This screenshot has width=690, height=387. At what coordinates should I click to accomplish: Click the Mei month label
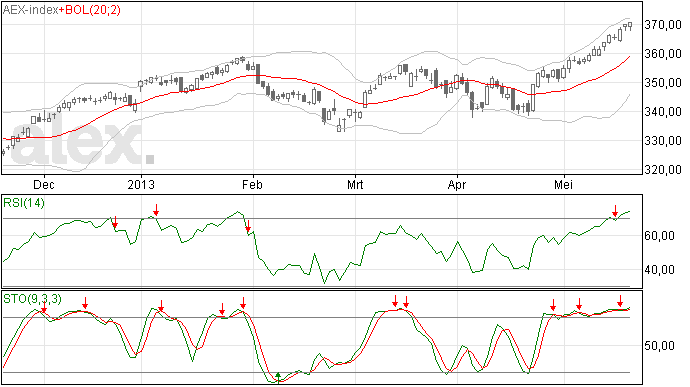pos(563,184)
